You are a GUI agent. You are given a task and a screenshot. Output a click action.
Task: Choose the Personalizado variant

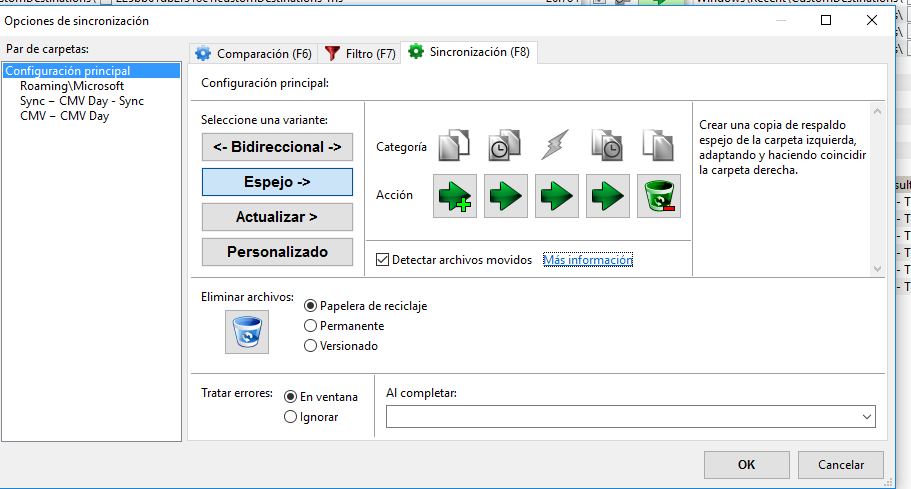click(x=277, y=251)
